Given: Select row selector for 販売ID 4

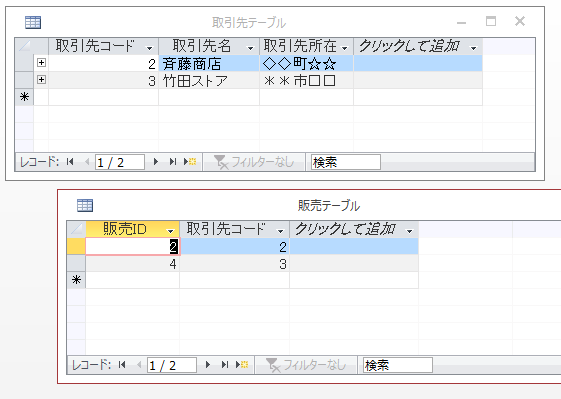Looking at the screenshot, I should (x=76, y=263).
